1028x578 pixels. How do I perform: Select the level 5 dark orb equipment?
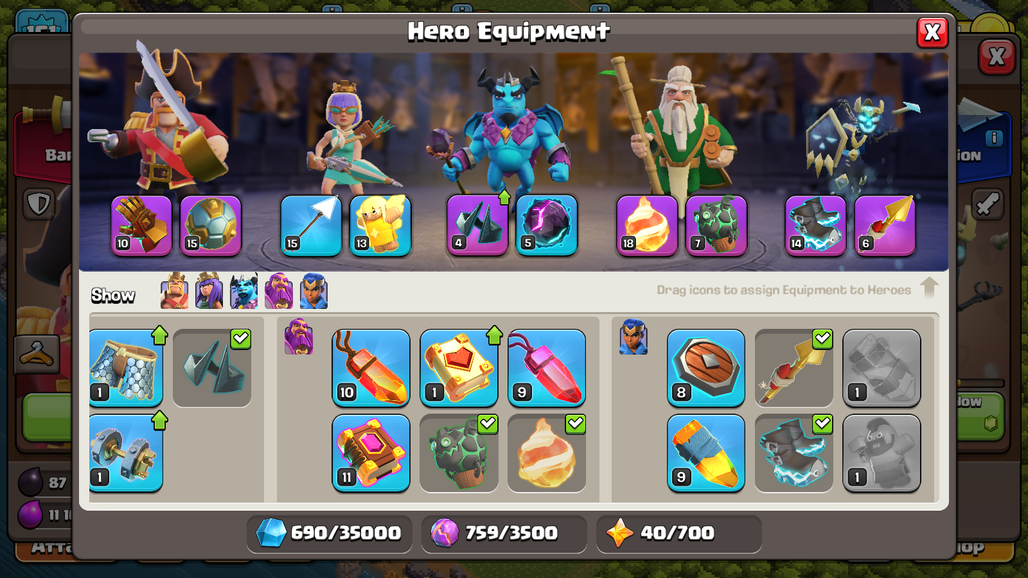547,225
